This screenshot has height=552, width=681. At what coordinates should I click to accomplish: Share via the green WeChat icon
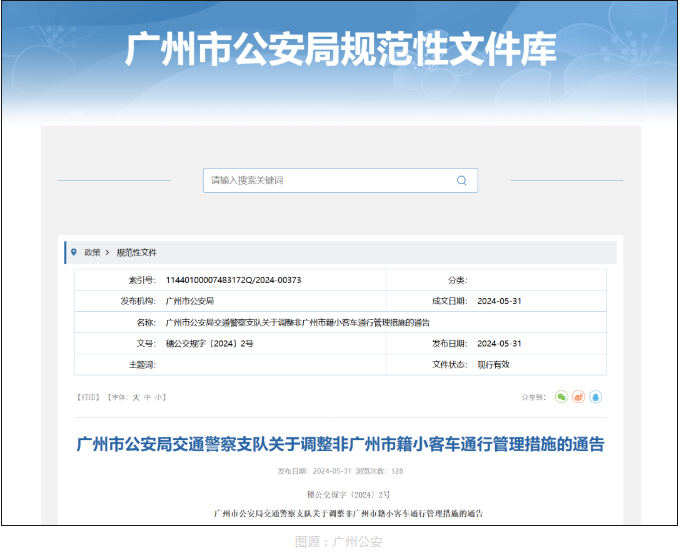click(x=561, y=397)
